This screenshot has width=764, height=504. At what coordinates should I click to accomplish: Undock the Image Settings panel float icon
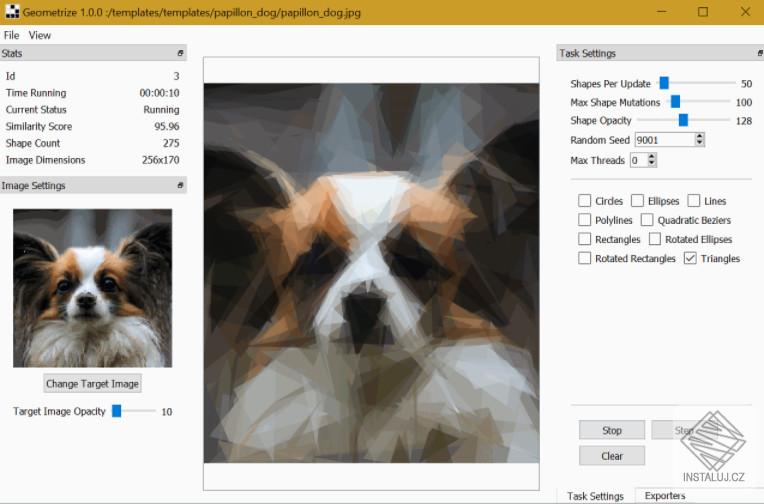click(x=180, y=185)
